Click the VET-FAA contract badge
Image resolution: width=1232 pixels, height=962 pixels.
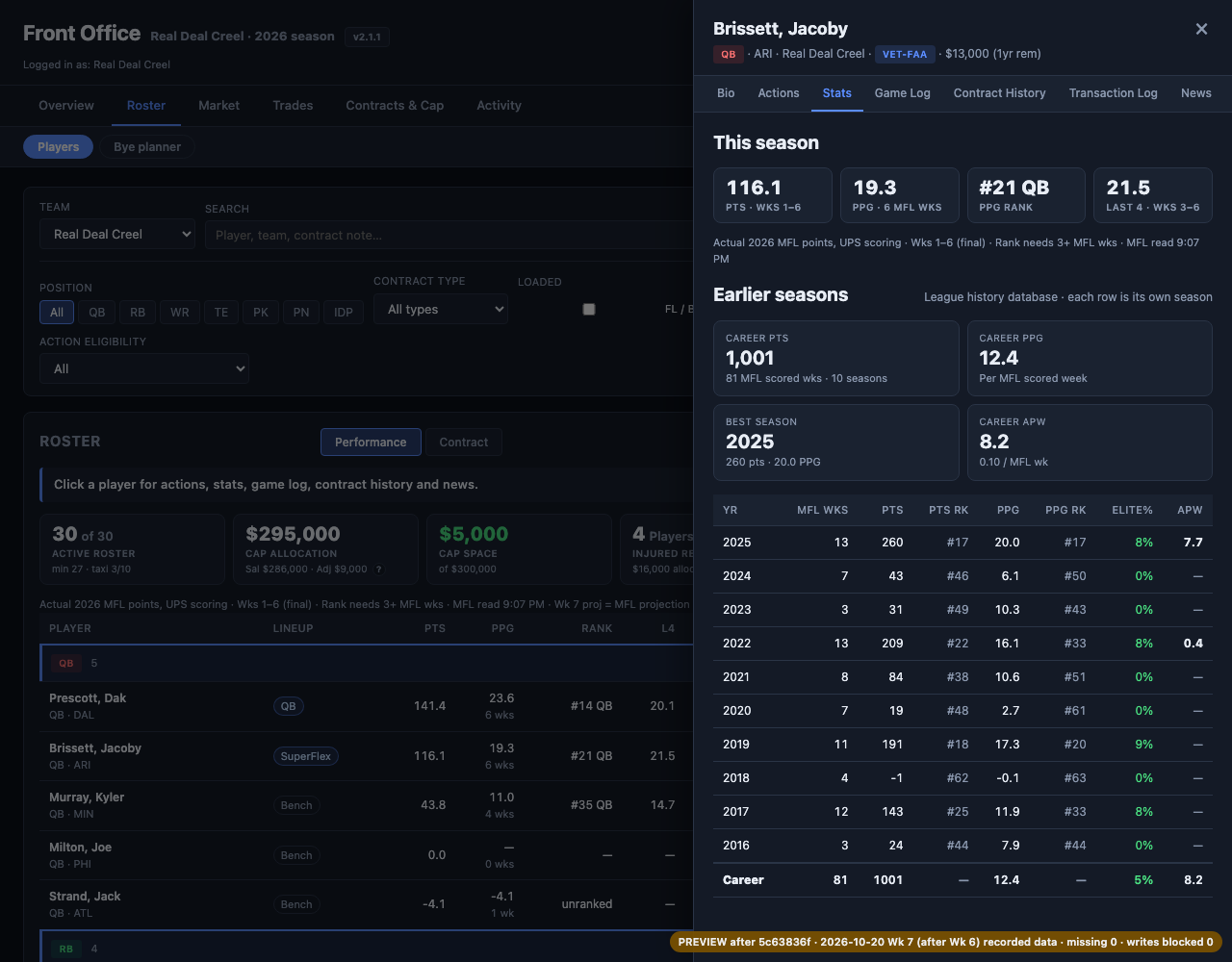905,55
